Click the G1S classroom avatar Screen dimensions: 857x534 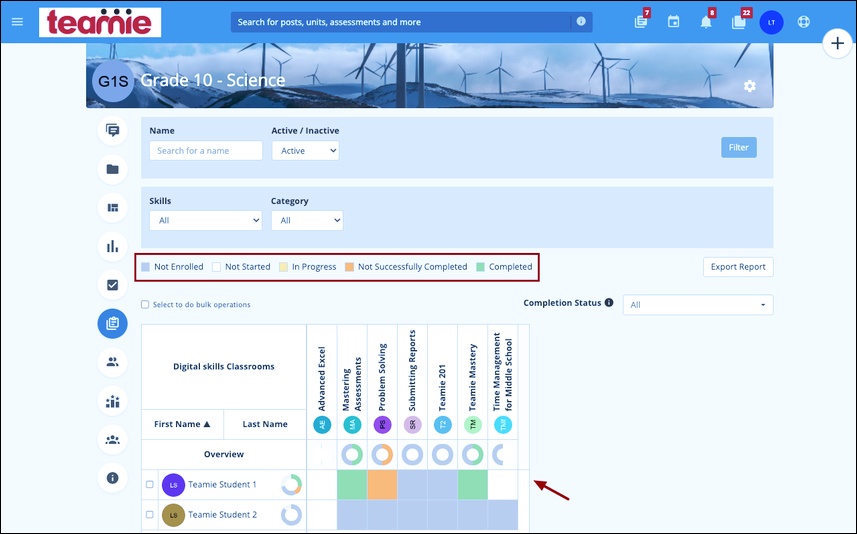[113, 81]
